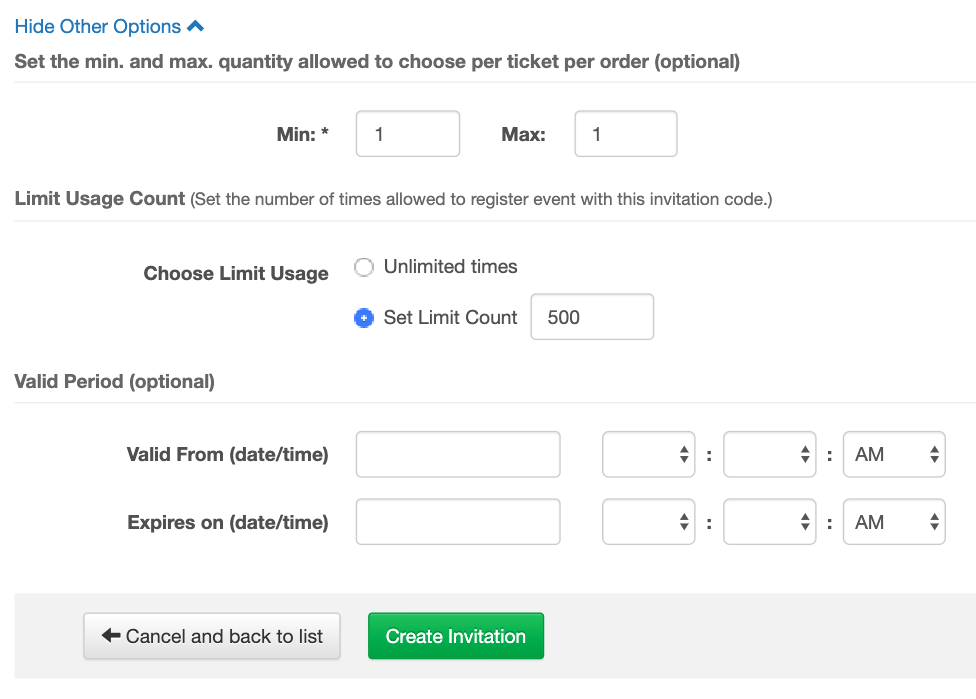Click the back arrow icon on Cancel button
Viewport: 976px width, 699px height.
point(111,636)
